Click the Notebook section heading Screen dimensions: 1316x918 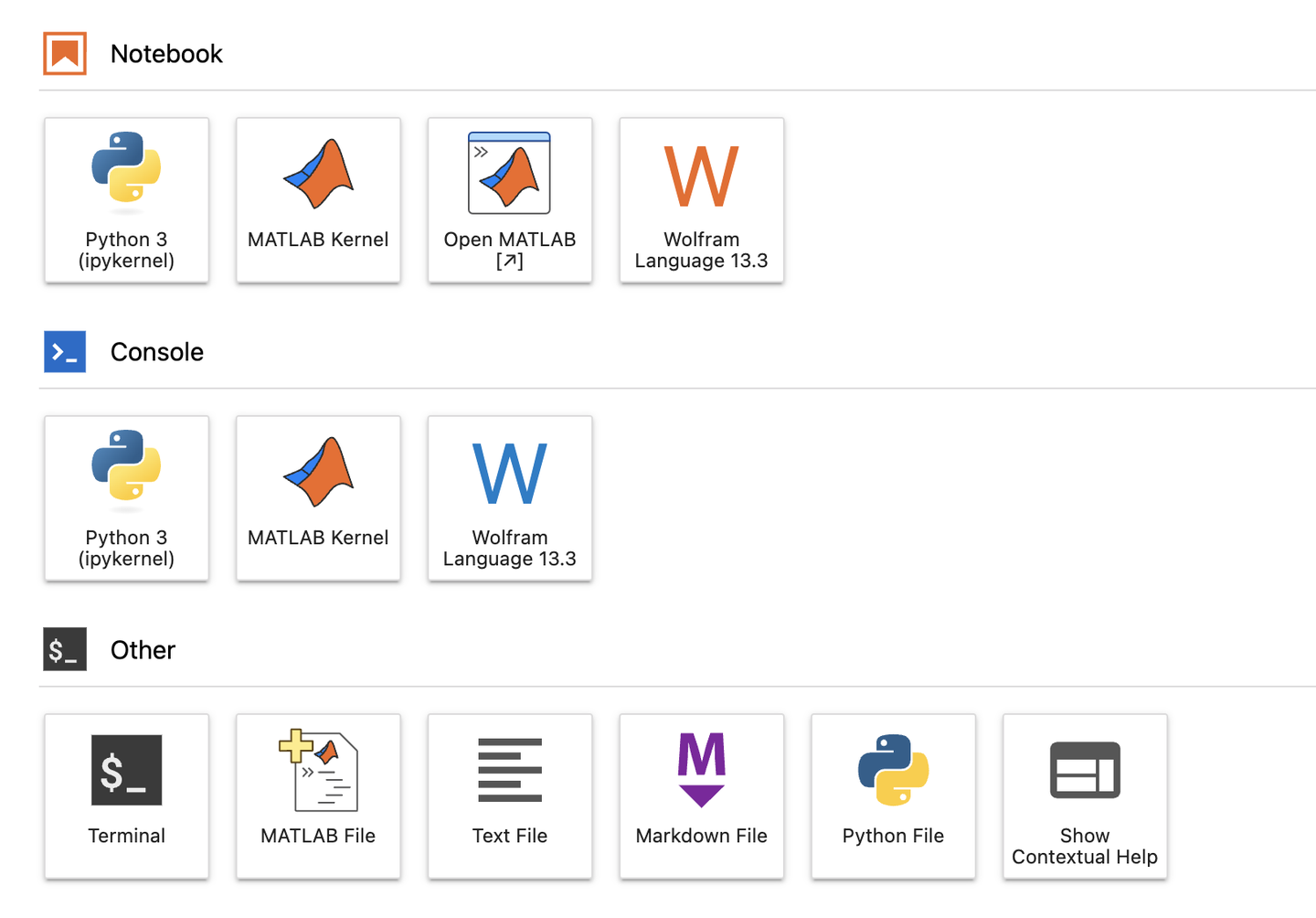166,54
